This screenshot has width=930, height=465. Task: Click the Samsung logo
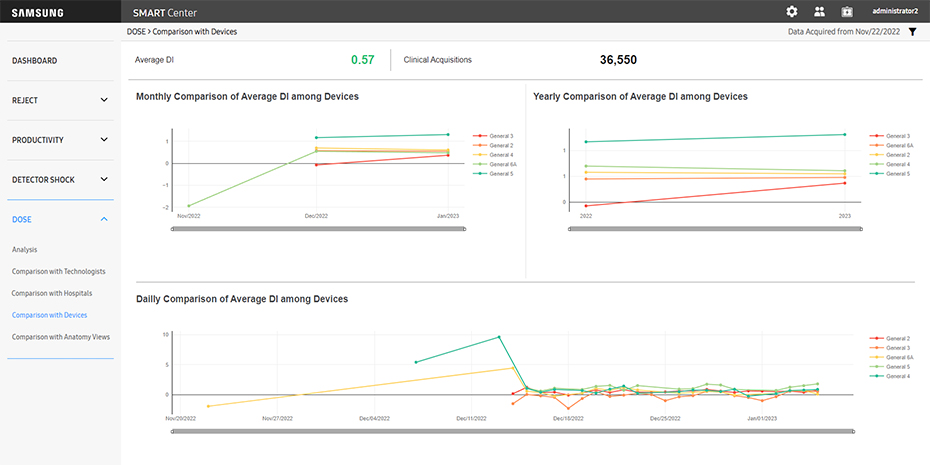(38, 12)
